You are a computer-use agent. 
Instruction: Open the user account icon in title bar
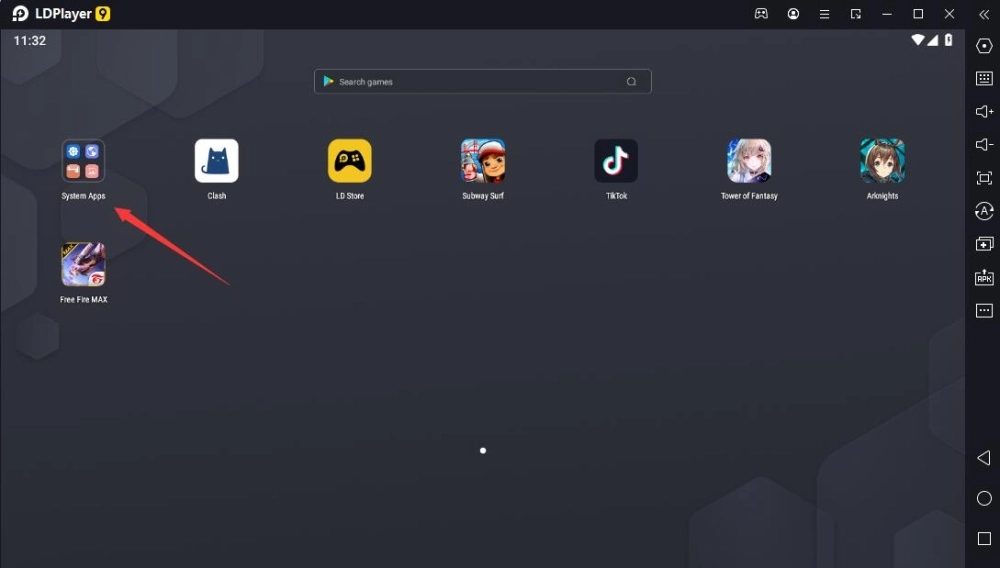tap(793, 13)
